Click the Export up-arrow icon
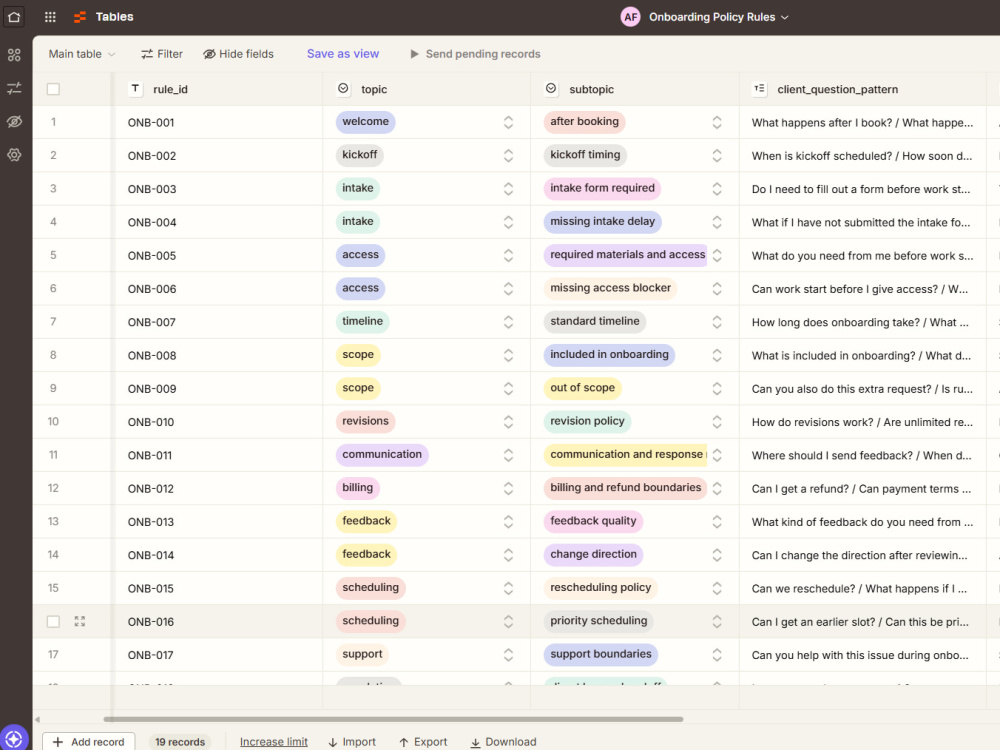Image resolution: width=1000 pixels, height=750 pixels. [404, 742]
